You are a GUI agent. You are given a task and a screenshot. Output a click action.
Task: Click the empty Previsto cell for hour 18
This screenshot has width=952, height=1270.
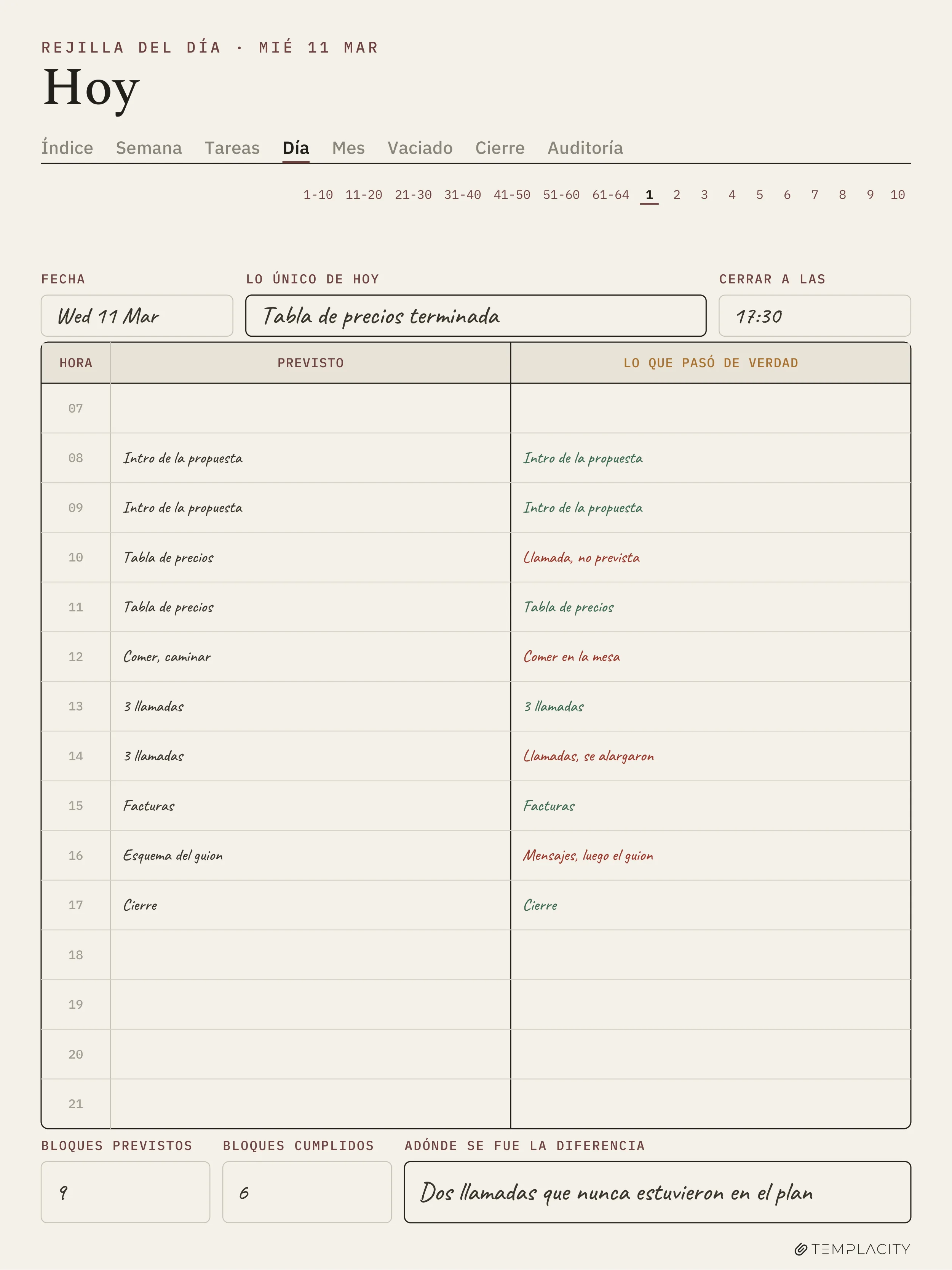[x=310, y=955]
